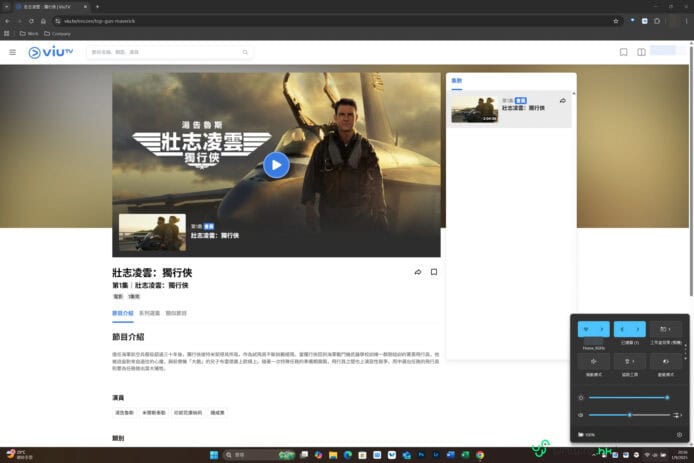This screenshot has width=694, height=463.
Task: Select the 系列選集 tab
Action: (149, 313)
